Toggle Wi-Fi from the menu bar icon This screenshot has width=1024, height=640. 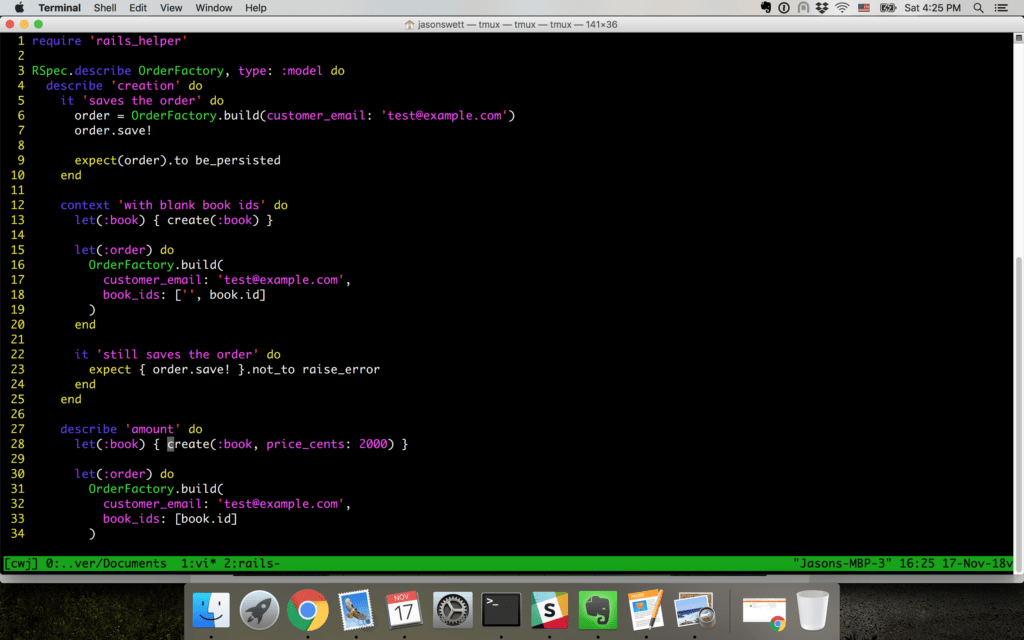pos(842,8)
